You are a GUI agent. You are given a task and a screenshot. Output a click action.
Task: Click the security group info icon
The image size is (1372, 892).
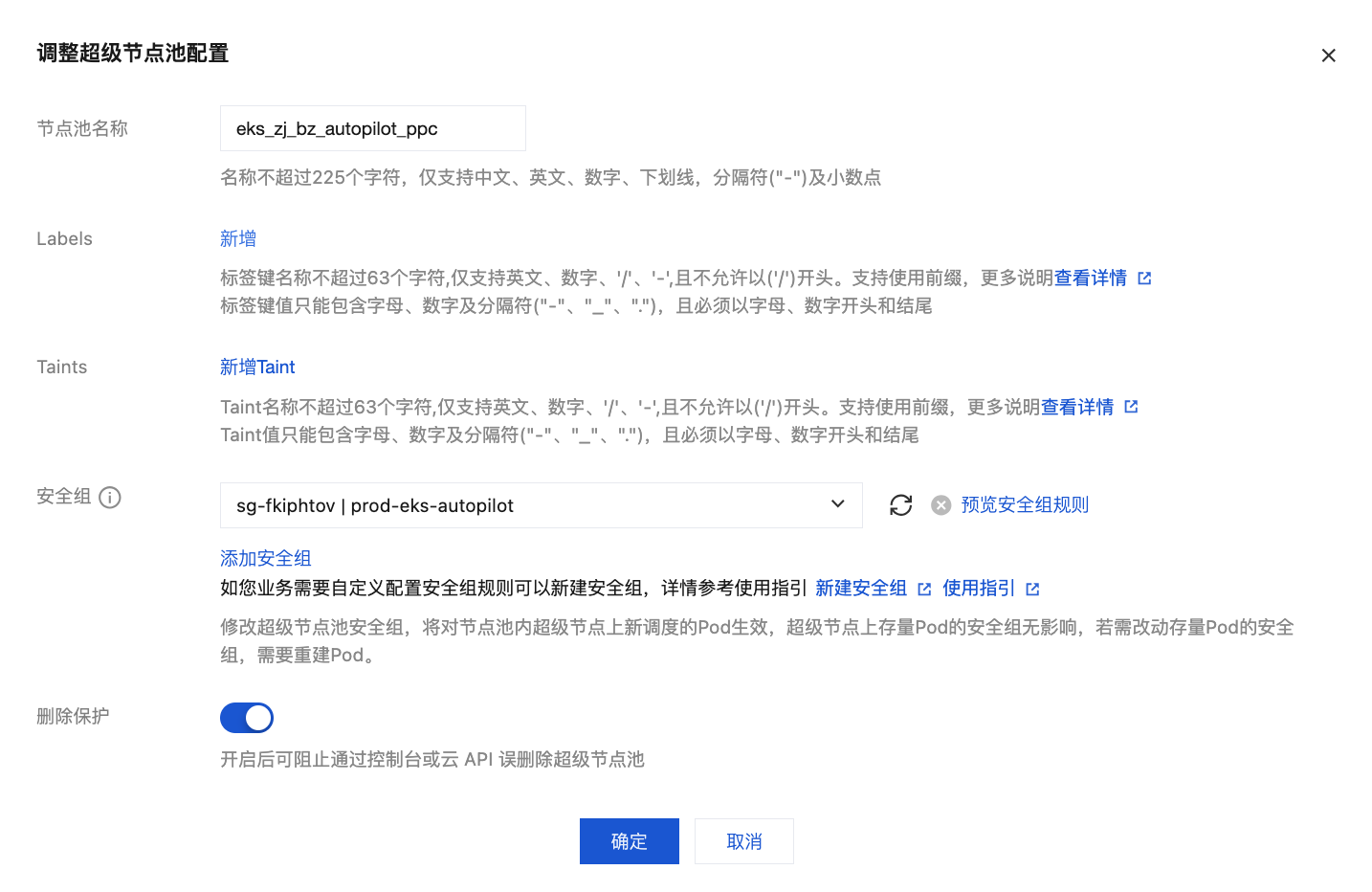click(x=110, y=498)
